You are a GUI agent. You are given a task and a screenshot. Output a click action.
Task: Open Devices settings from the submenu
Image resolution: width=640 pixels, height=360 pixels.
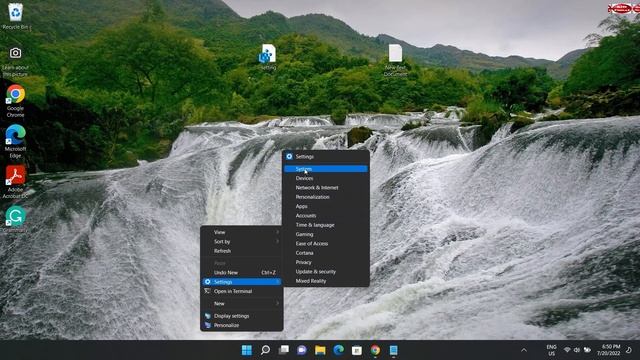(x=326, y=178)
